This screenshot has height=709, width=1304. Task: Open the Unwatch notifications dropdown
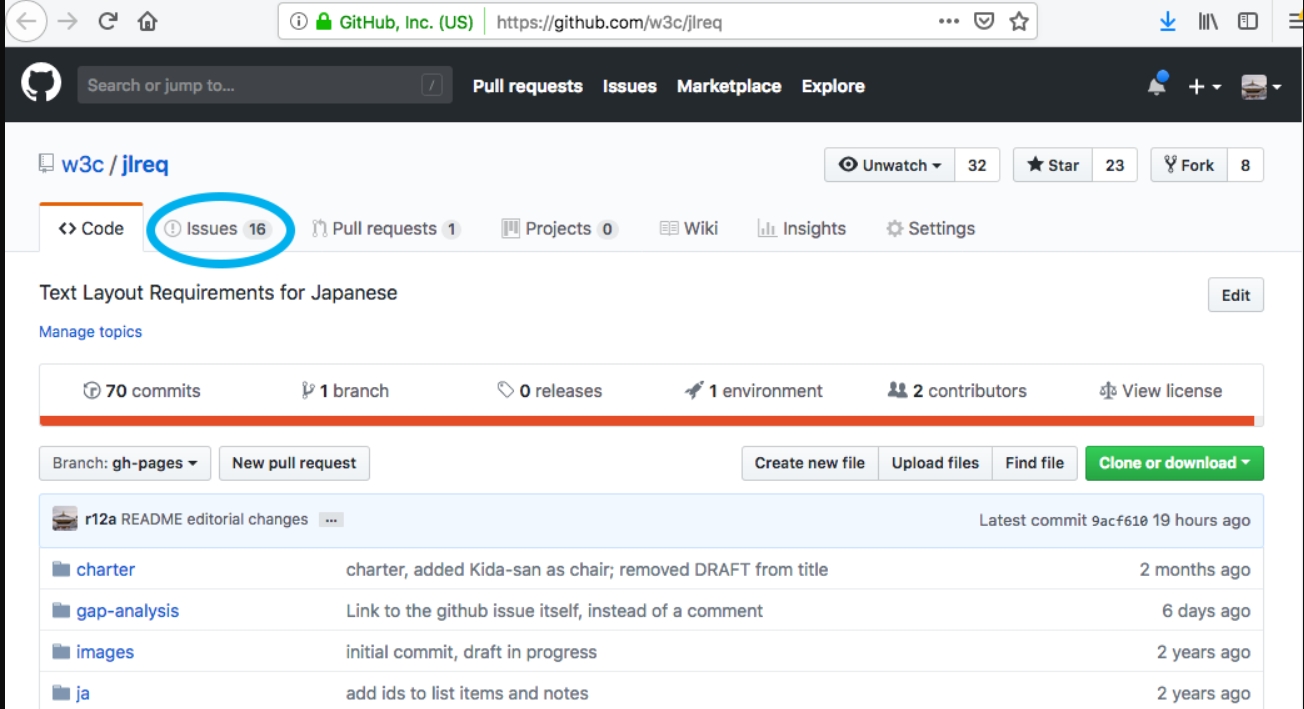(x=890, y=165)
